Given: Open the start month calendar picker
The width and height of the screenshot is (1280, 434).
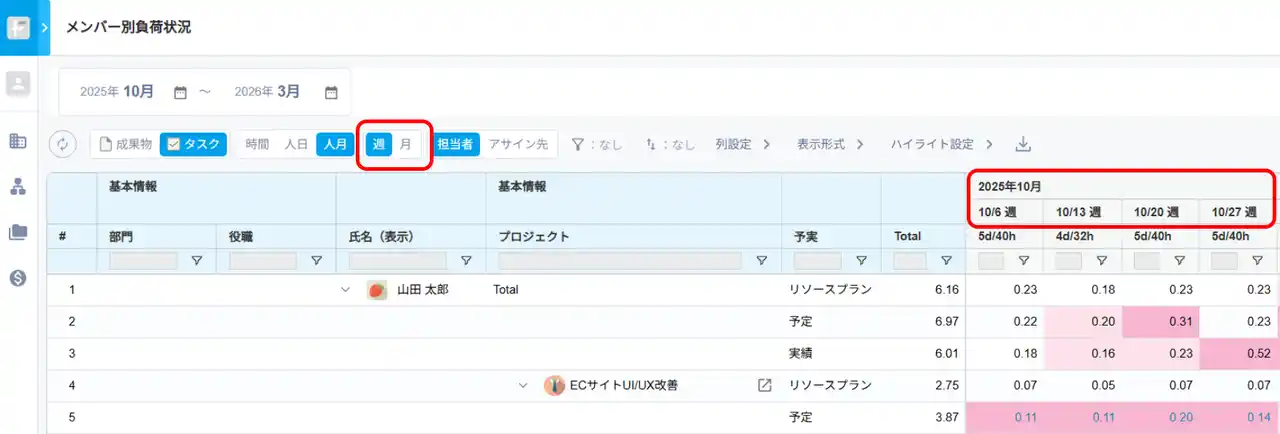Looking at the screenshot, I should point(180,92).
